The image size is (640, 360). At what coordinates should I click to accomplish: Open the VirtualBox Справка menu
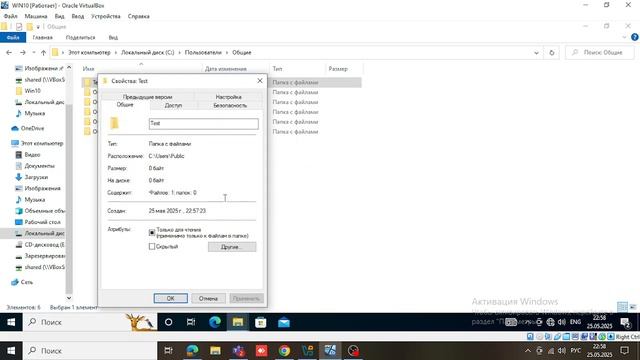coord(138,16)
